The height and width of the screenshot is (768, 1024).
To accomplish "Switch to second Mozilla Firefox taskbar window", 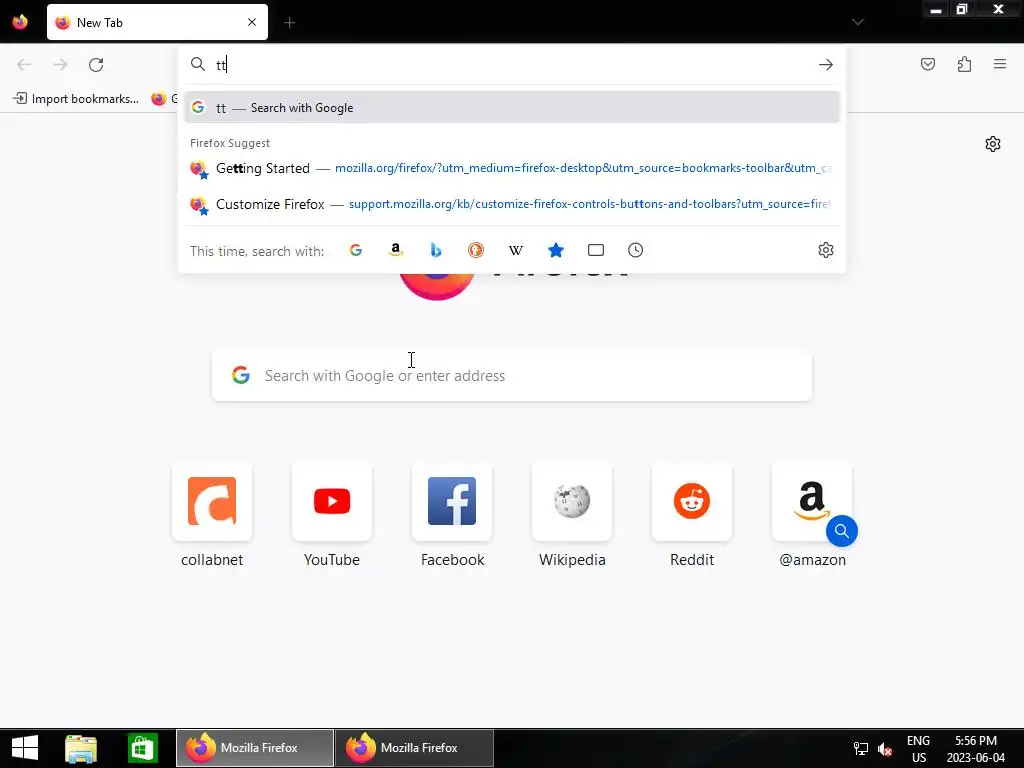I will (x=414, y=748).
